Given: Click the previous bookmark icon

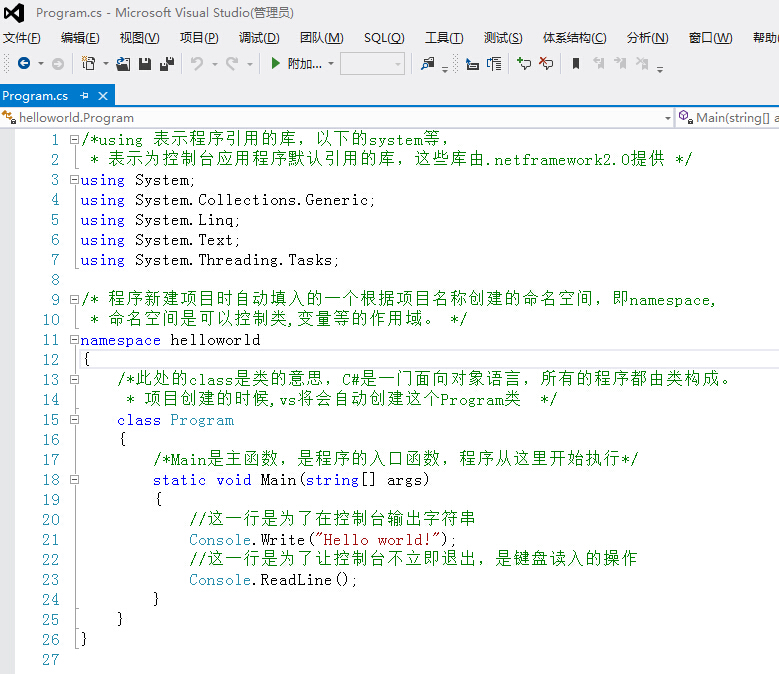Looking at the screenshot, I should pyautogui.click(x=599, y=64).
